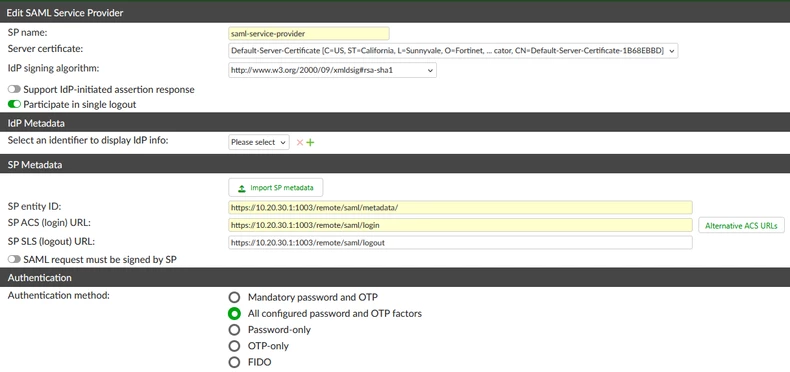Screen dimensions: 790x372
Task: Choose FIDO authentication method
Action: [234, 362]
